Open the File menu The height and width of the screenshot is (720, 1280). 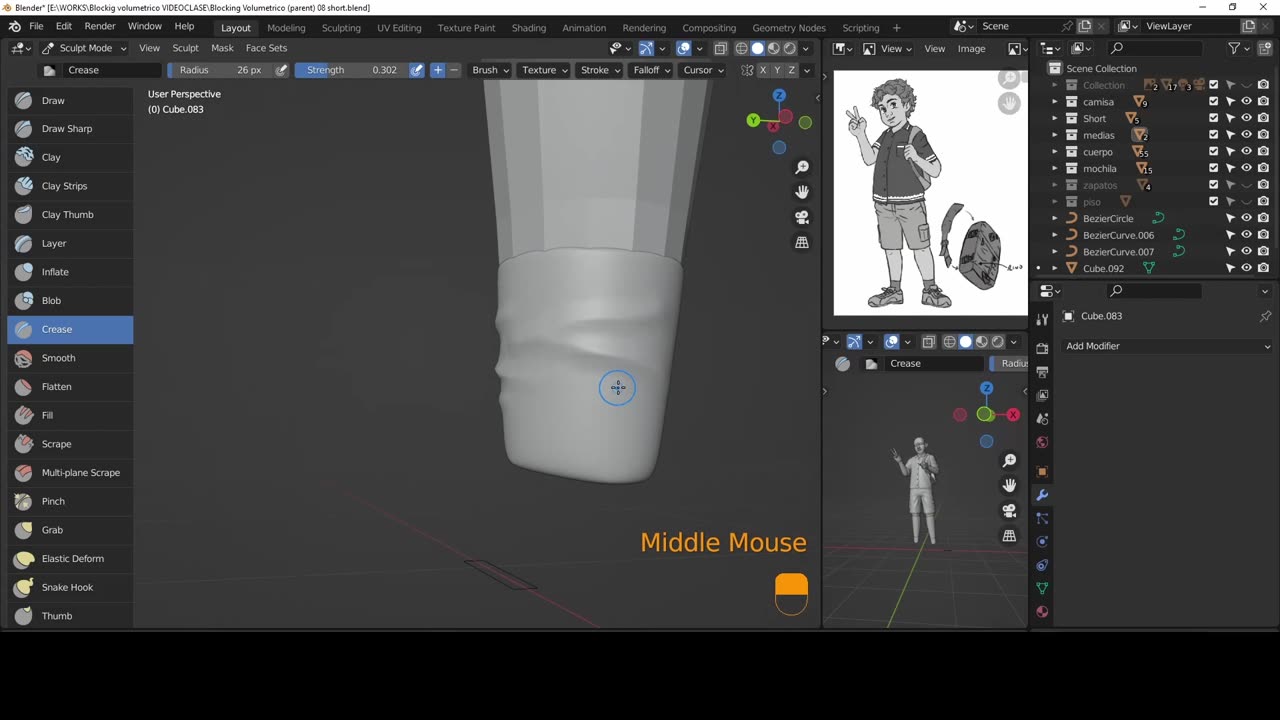36,26
